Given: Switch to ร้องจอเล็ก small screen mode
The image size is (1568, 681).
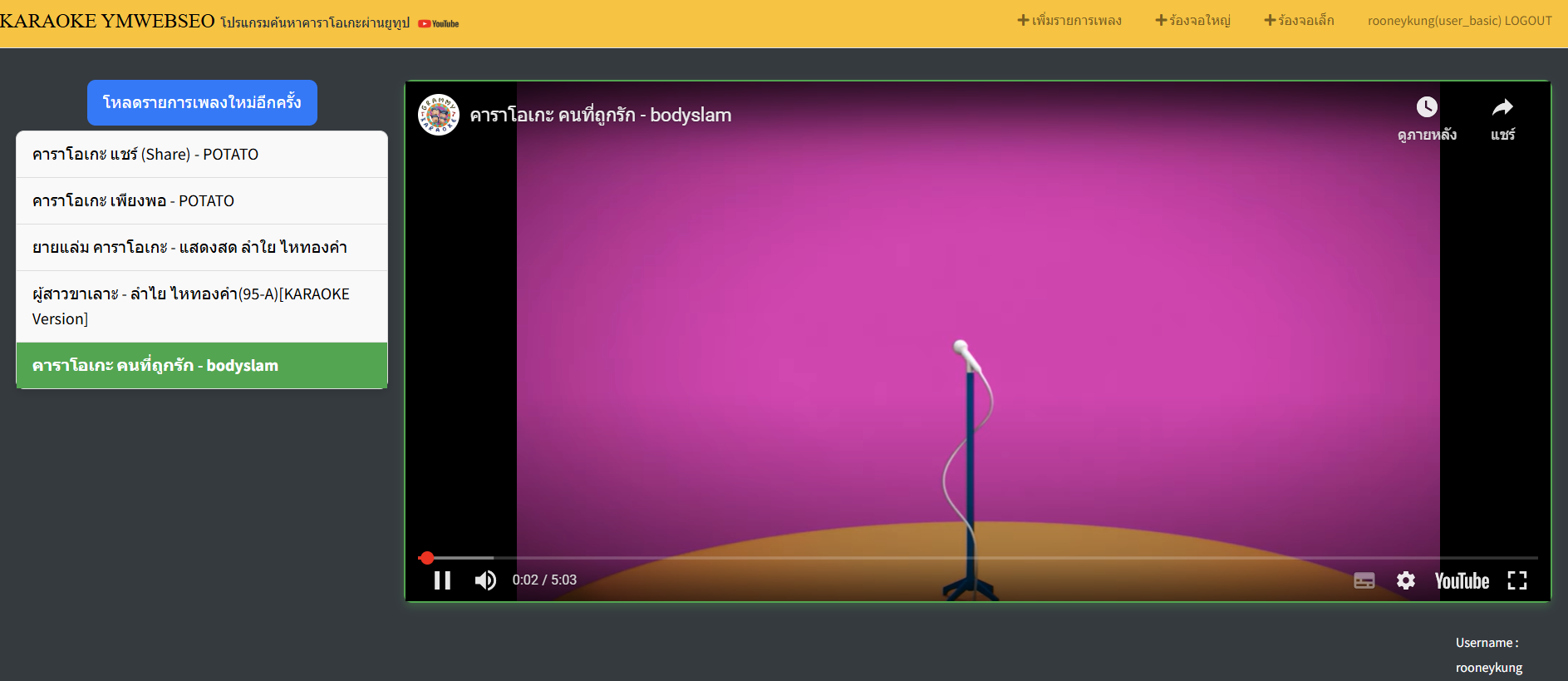Looking at the screenshot, I should pos(1299,21).
